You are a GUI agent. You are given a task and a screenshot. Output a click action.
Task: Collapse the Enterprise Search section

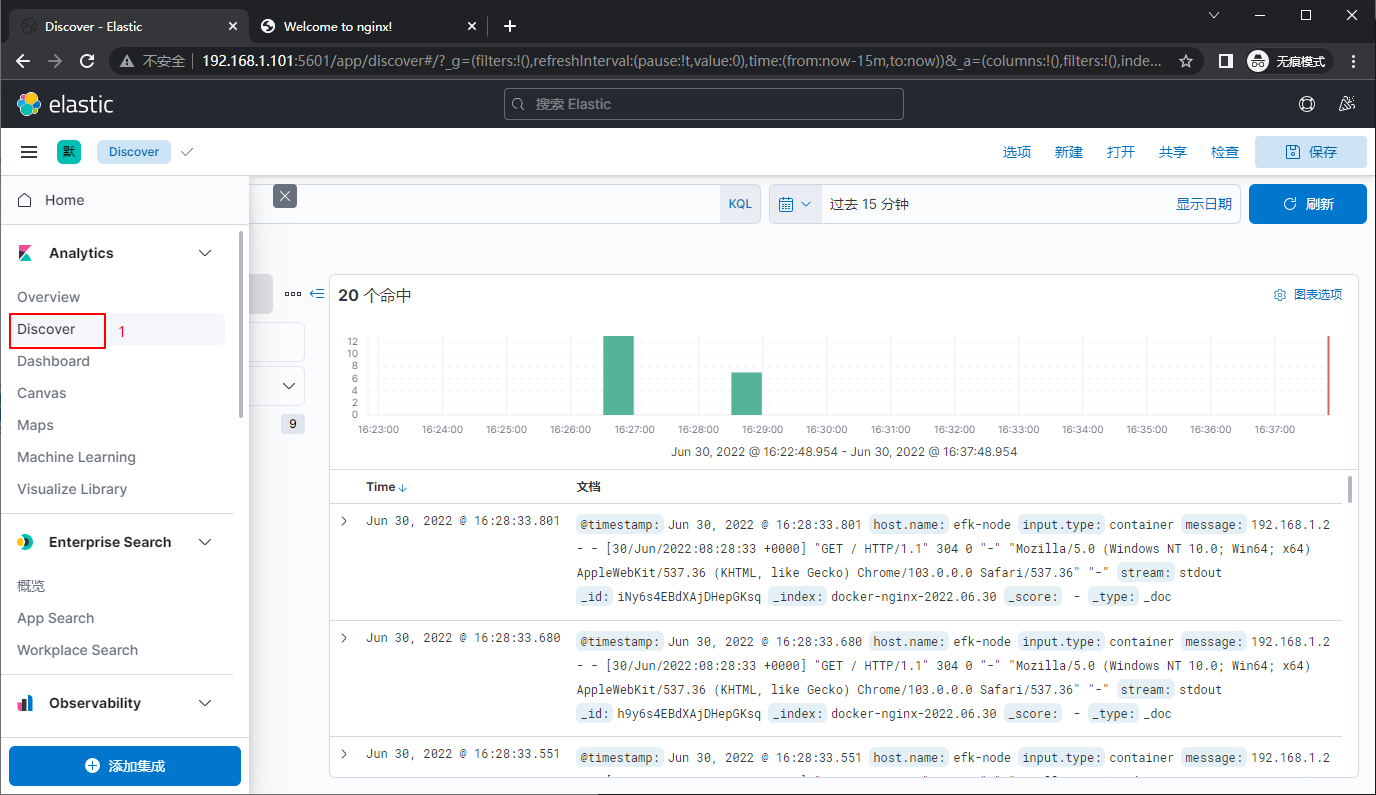click(205, 542)
